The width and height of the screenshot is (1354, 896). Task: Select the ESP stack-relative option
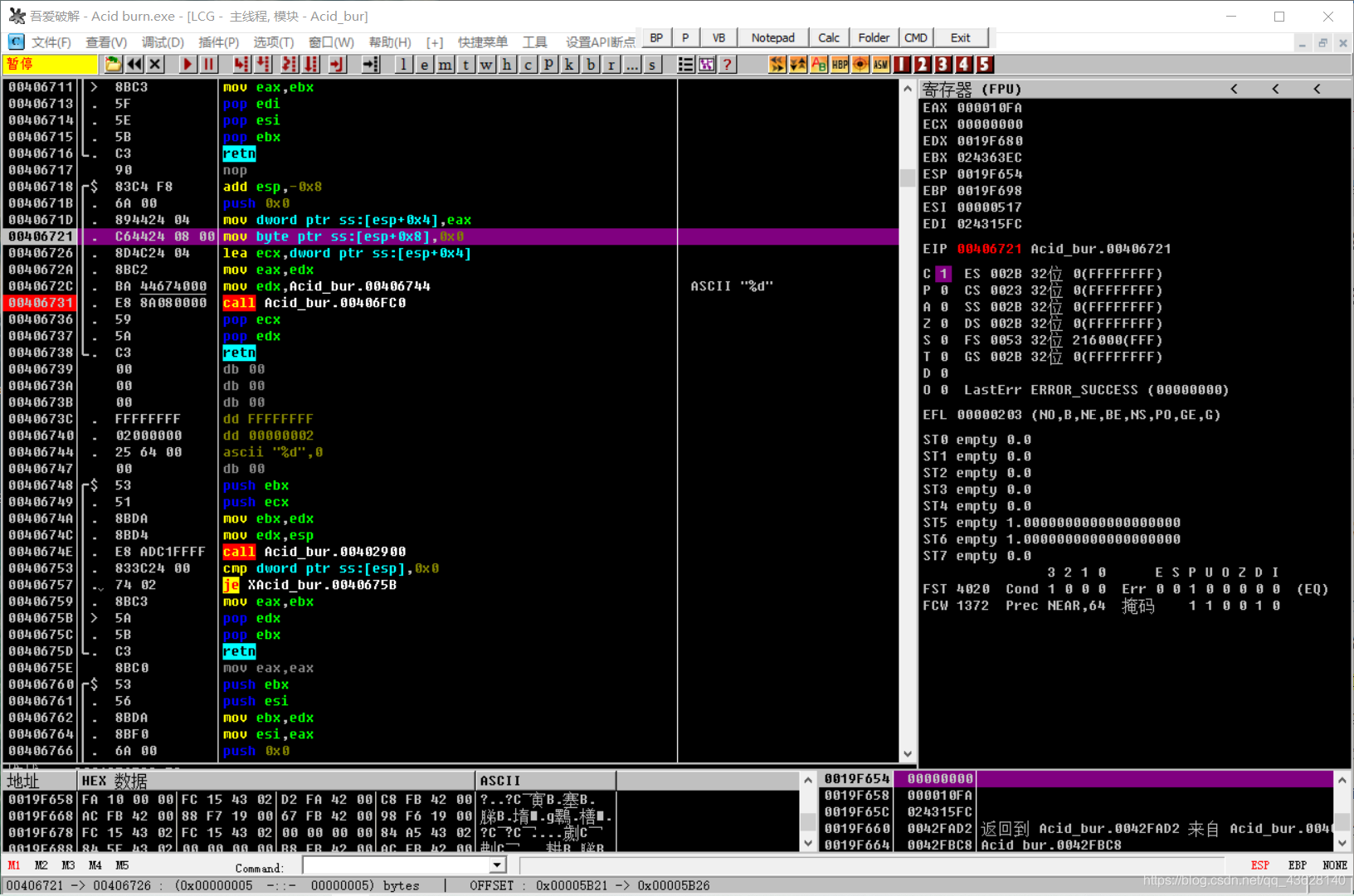tap(1259, 865)
